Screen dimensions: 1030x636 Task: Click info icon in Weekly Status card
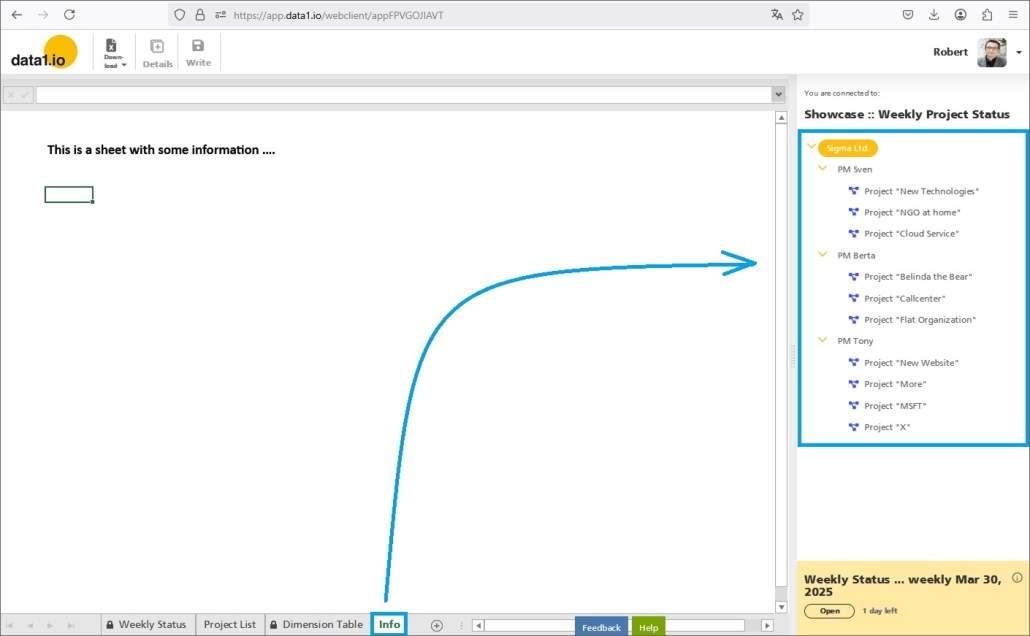tap(1017, 578)
